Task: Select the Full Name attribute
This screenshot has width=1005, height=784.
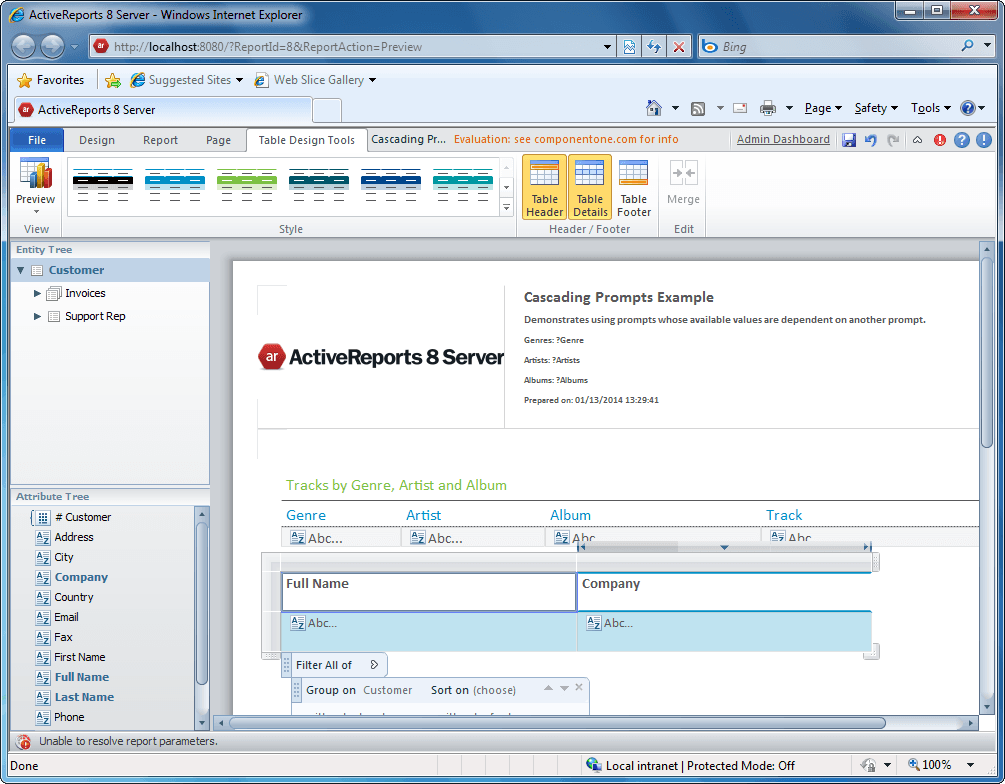Action: [82, 677]
